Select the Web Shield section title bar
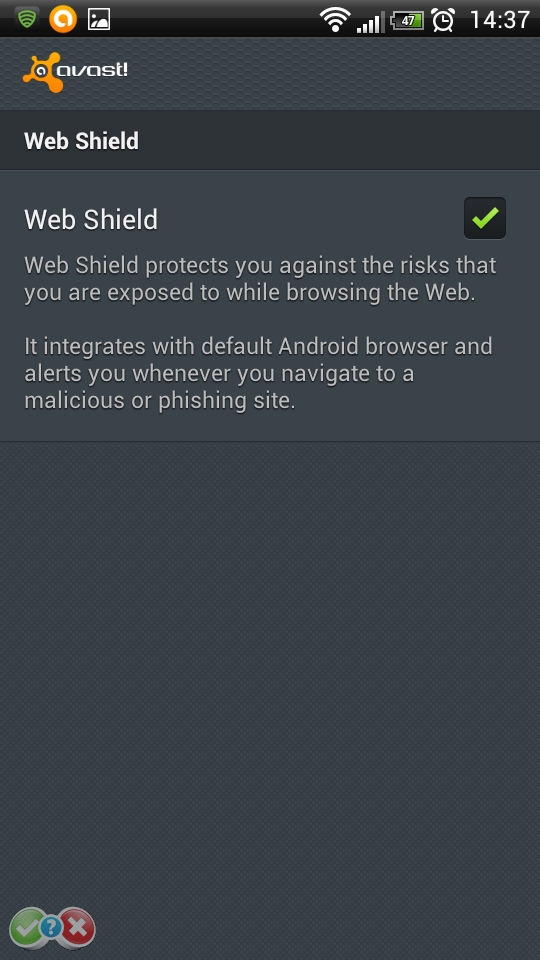 point(270,140)
